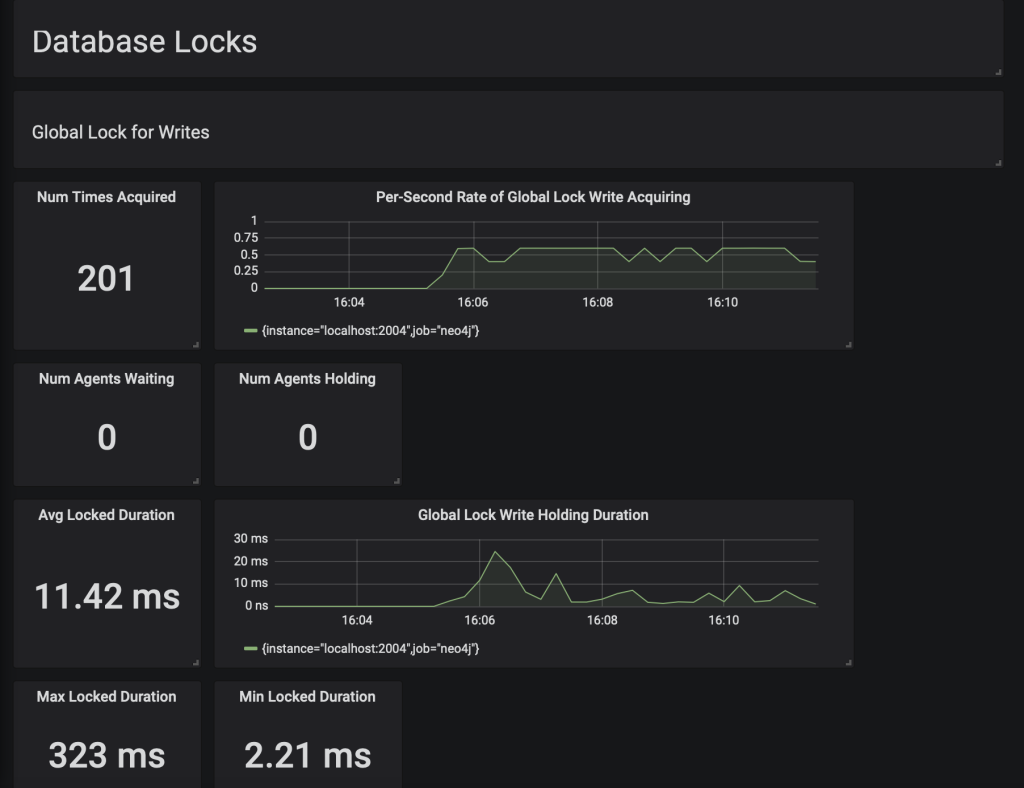Click resize handle of Num Agents Holding panel
Image resolution: width=1024 pixels, height=788 pixels.
397,481
